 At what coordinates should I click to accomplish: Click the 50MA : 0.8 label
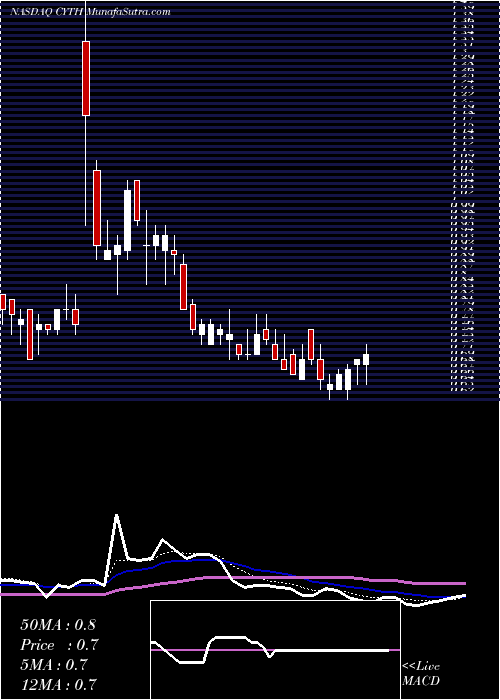(58, 625)
